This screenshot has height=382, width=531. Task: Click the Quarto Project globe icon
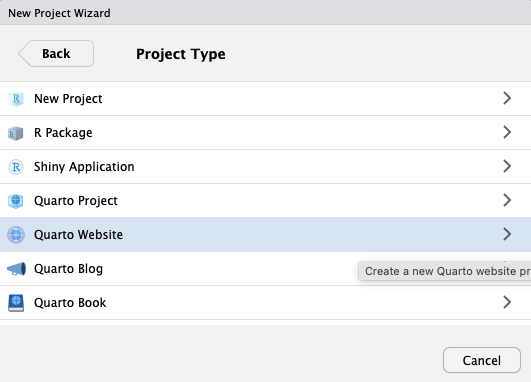pyautogui.click(x=16, y=201)
